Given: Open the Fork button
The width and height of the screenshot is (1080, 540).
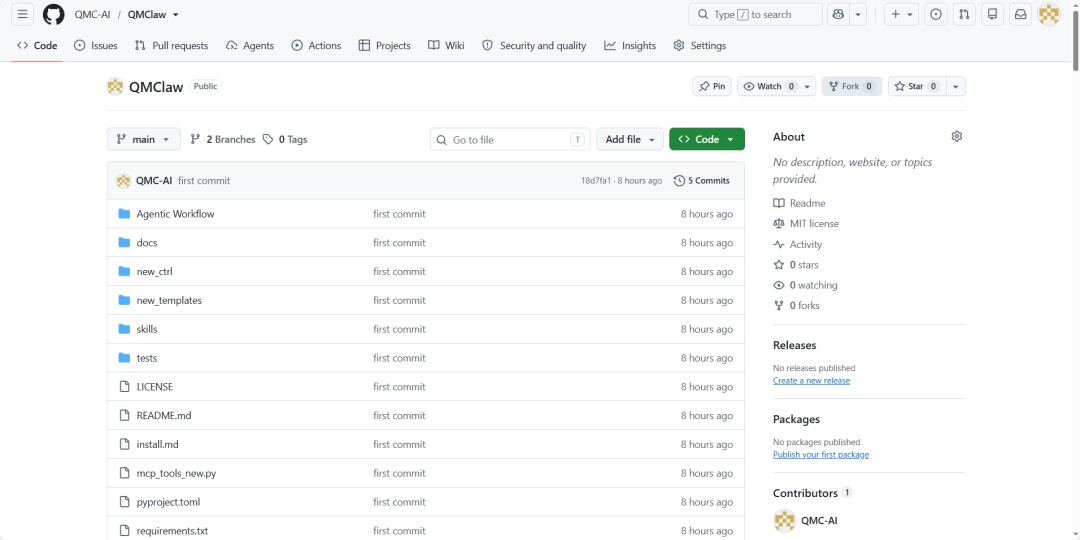Looking at the screenshot, I should pyautogui.click(x=851, y=86).
